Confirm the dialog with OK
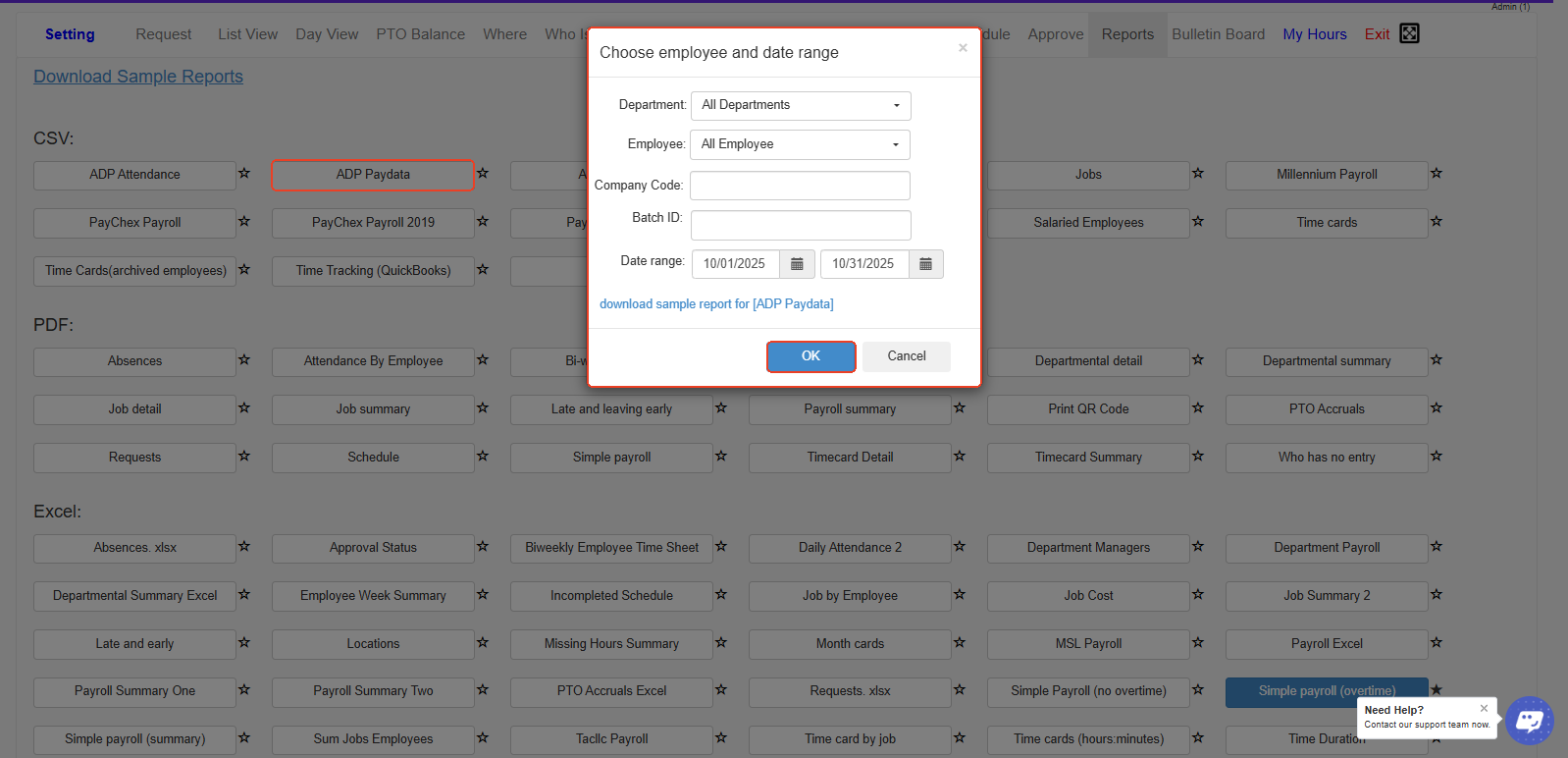Screen dimensions: 1568x758 pos(810,356)
